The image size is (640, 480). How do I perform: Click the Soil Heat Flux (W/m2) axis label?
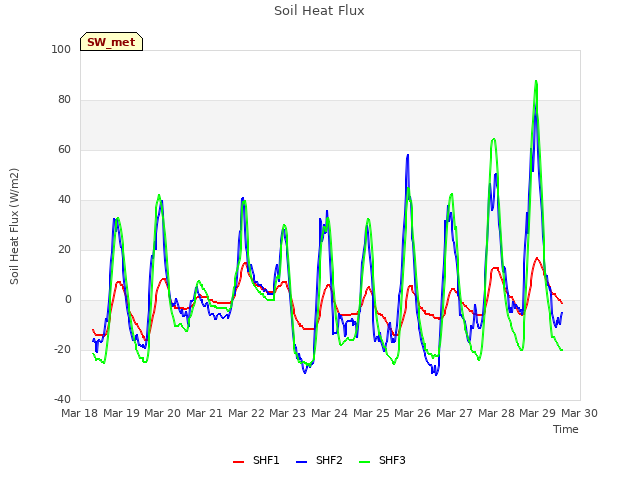pyautogui.click(x=14, y=226)
